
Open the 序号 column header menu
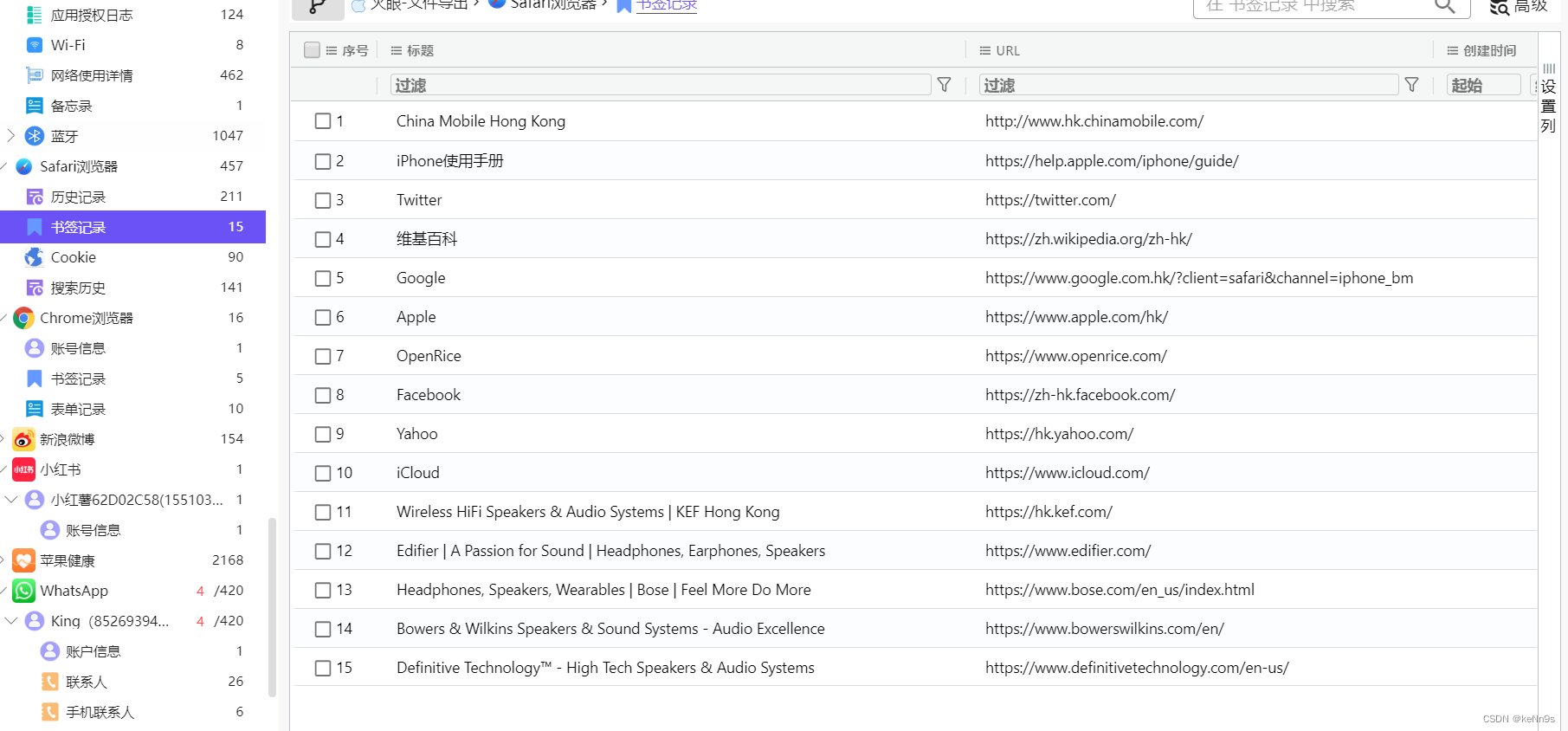(x=332, y=51)
